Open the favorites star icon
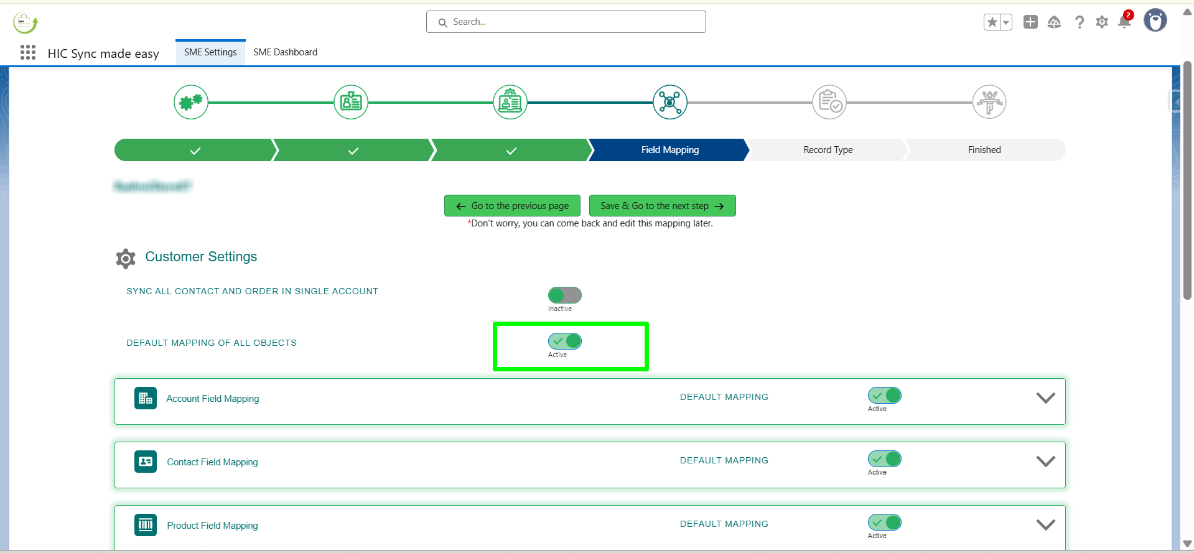 pos(992,22)
